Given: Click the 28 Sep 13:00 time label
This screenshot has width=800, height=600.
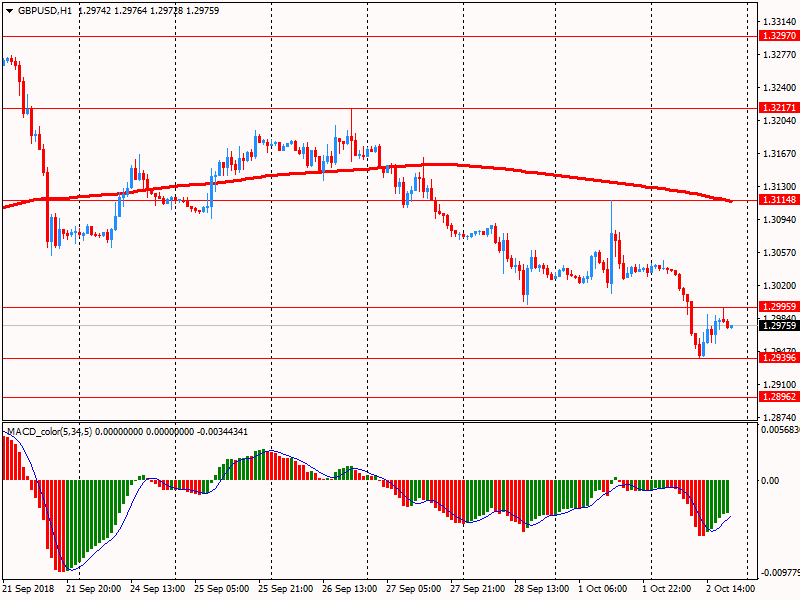Looking at the screenshot, I should tap(542, 589).
